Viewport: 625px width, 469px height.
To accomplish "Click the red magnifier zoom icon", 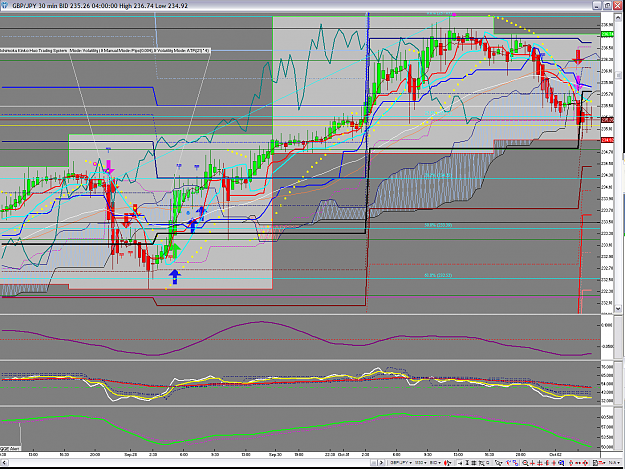I will [525, 463].
